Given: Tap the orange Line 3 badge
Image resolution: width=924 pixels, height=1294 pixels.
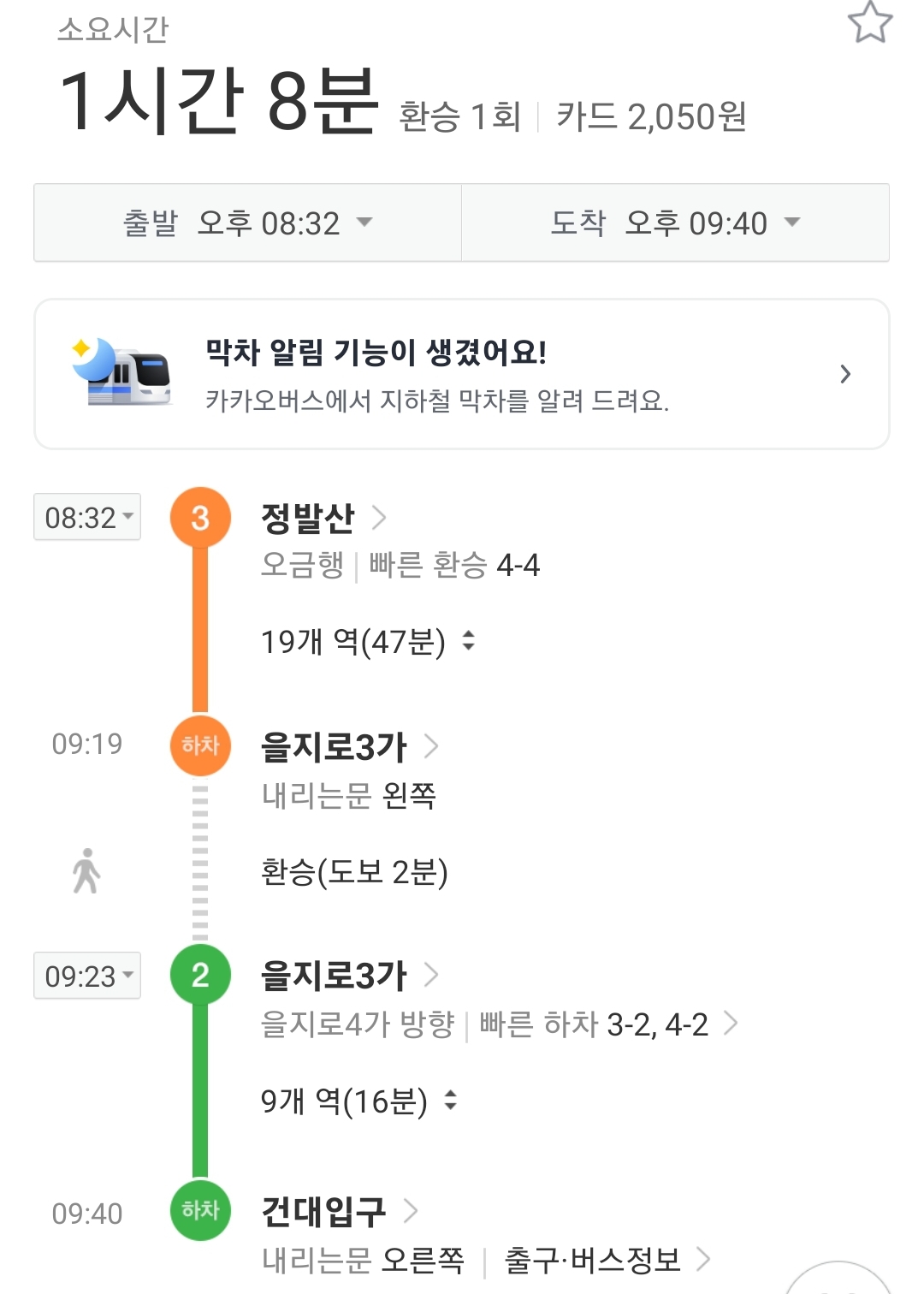Looking at the screenshot, I should coord(200,517).
